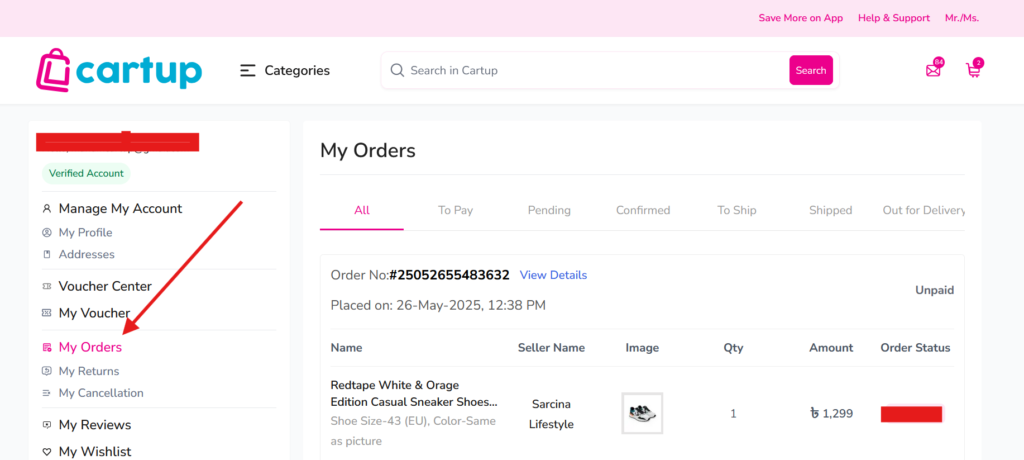Viewport: 1024px width, 460px height.
Task: Click the My Cancellation icon
Action: coord(46,393)
